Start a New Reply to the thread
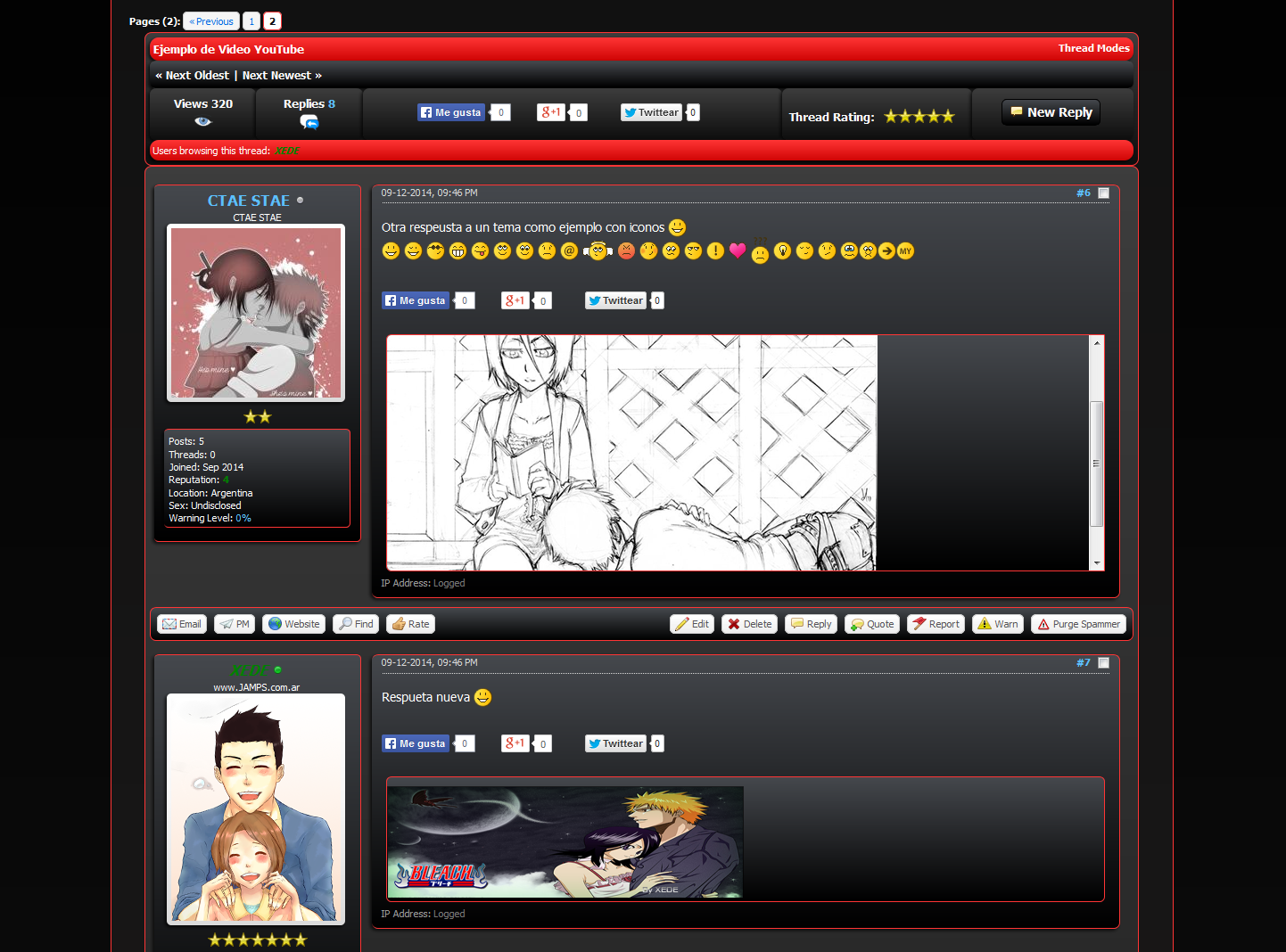1286x952 pixels. 1051,112
